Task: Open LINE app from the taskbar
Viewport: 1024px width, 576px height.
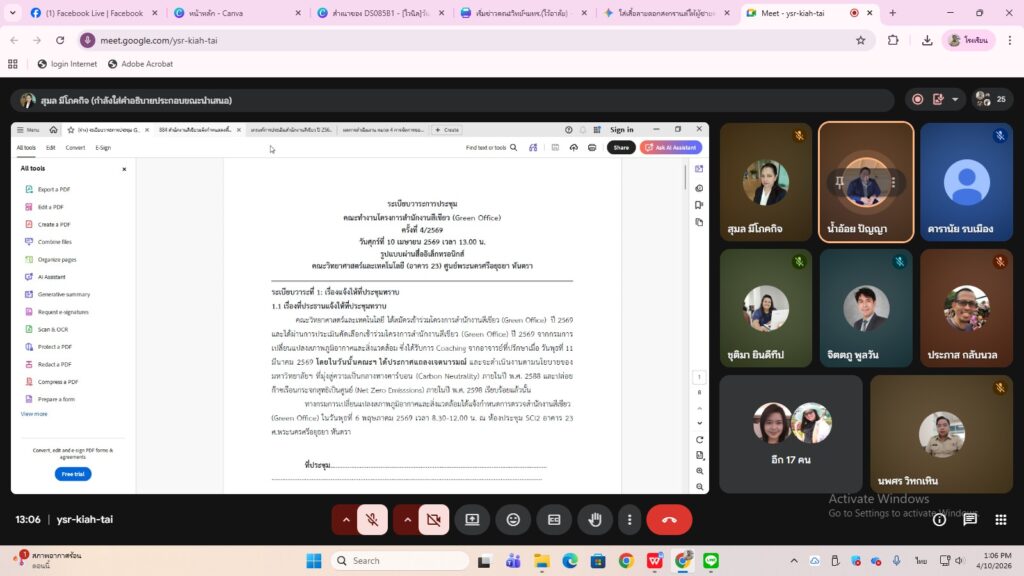Action: click(711, 560)
